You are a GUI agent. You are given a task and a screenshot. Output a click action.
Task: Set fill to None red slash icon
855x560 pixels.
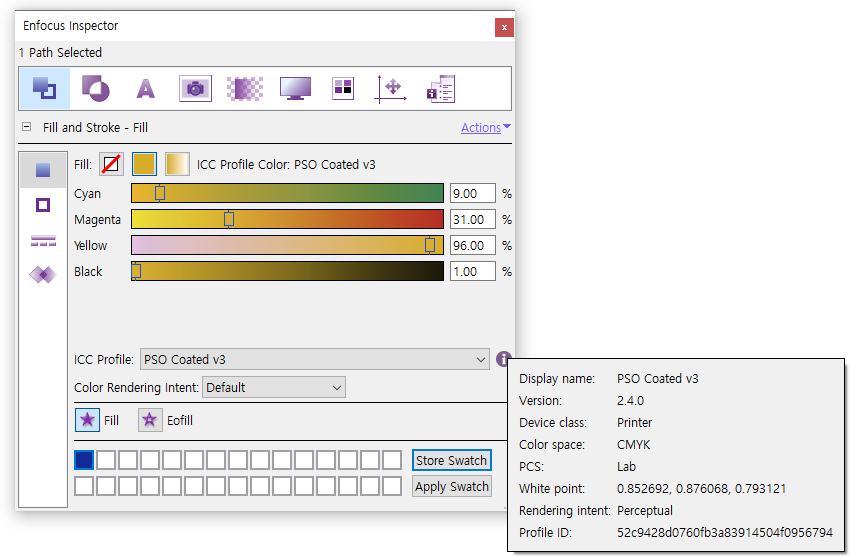pos(111,164)
